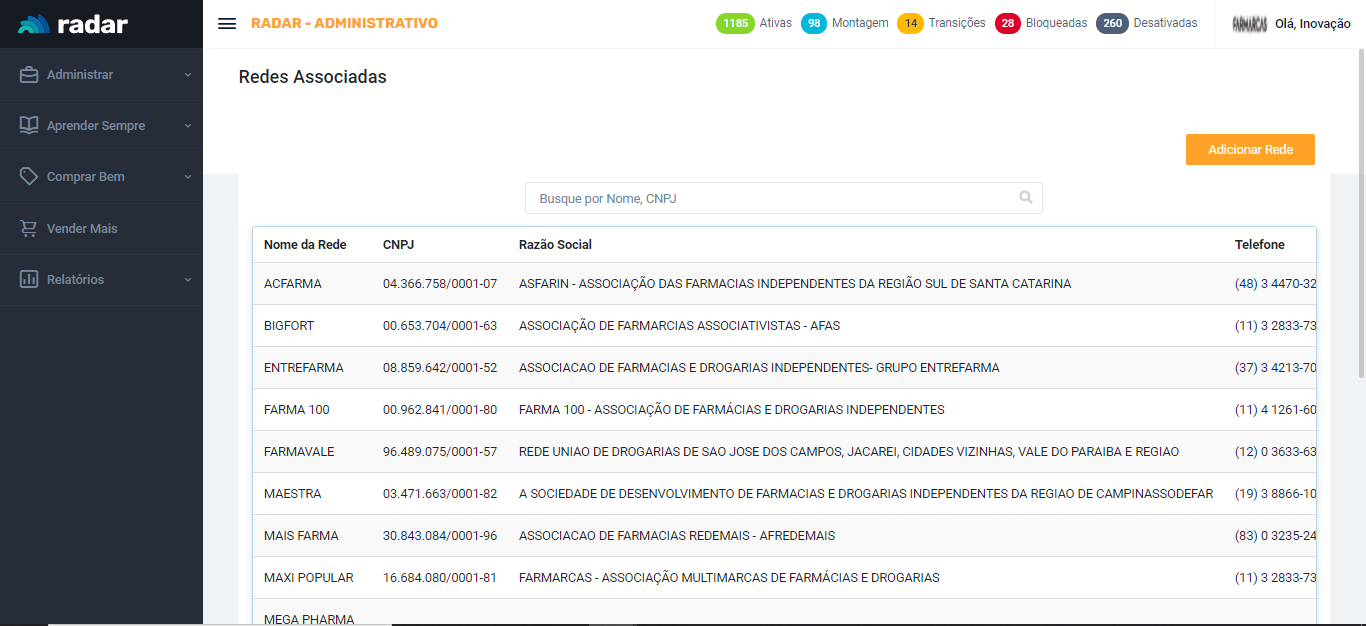Image resolution: width=1366 pixels, height=626 pixels.
Task: Click the search magnifier icon
Action: [1026, 198]
